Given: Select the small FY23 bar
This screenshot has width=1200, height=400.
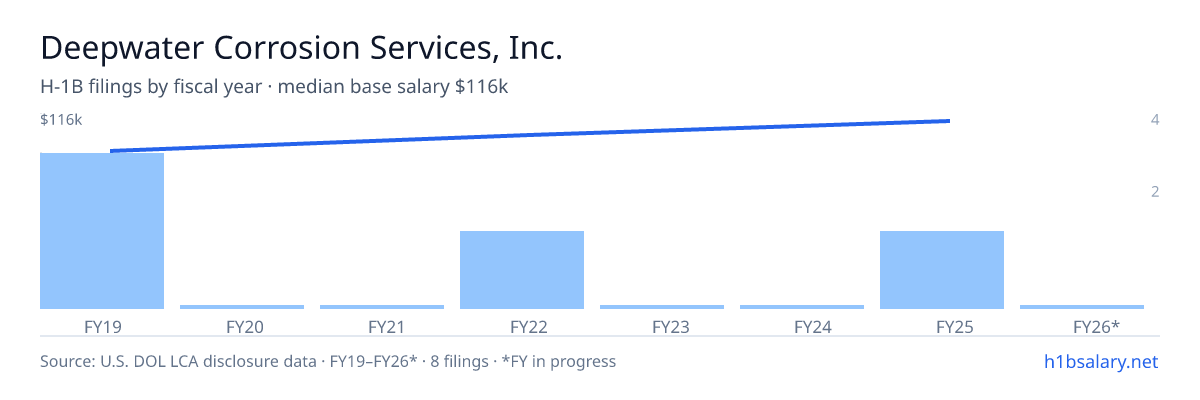Looking at the screenshot, I should coord(662,307).
